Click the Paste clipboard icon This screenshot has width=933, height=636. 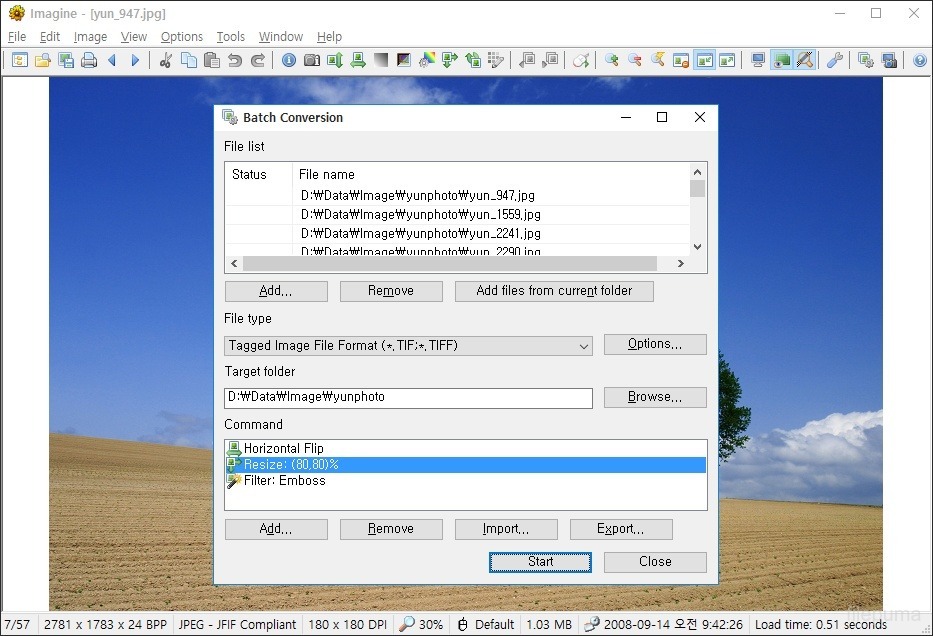pyautogui.click(x=211, y=60)
